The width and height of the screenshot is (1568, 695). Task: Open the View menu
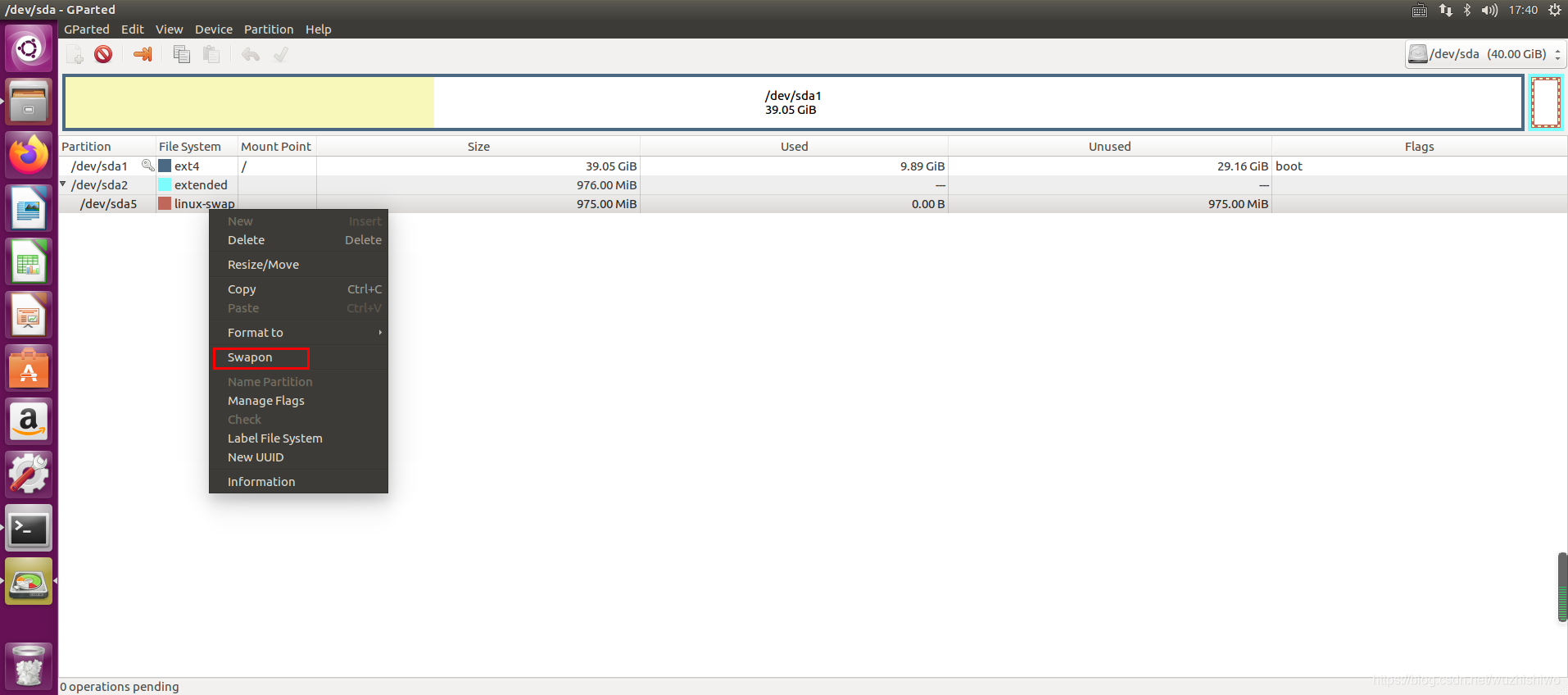[170, 30]
